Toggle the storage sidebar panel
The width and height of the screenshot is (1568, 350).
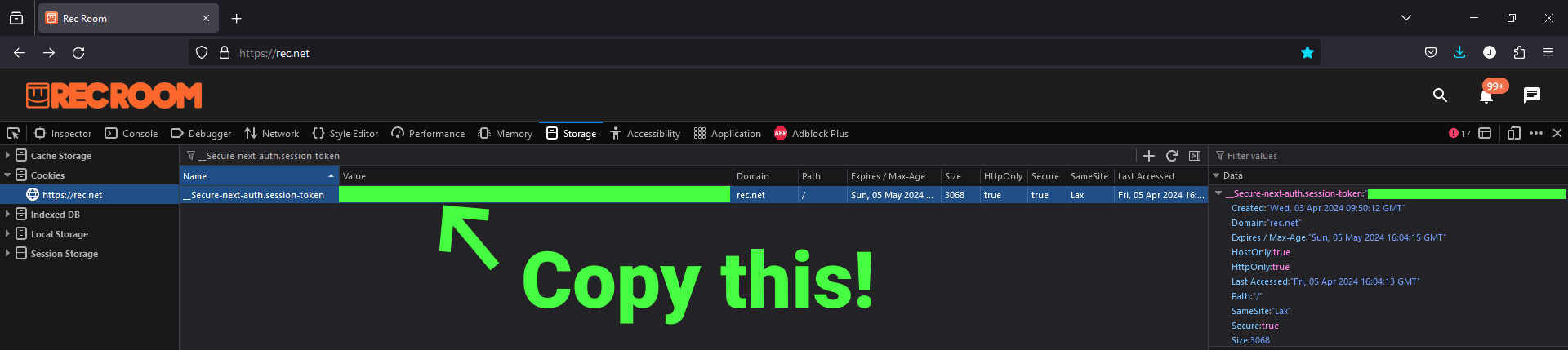pos(1195,155)
